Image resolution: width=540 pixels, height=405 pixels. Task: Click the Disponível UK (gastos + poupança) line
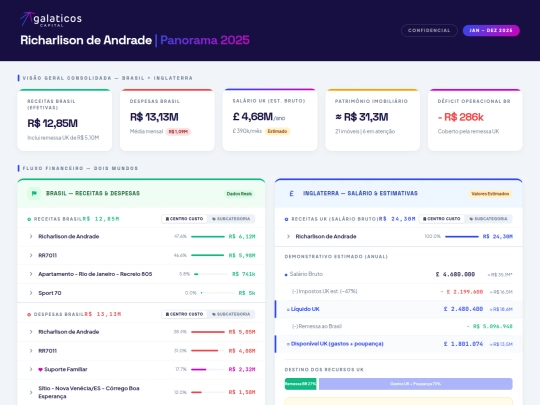398,344
